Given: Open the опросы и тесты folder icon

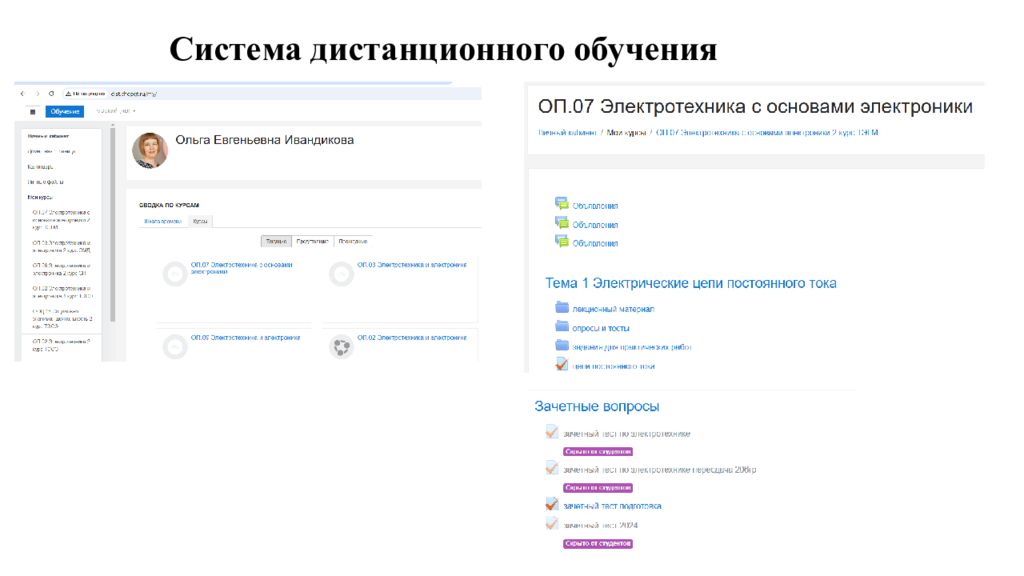Looking at the screenshot, I should (x=561, y=327).
